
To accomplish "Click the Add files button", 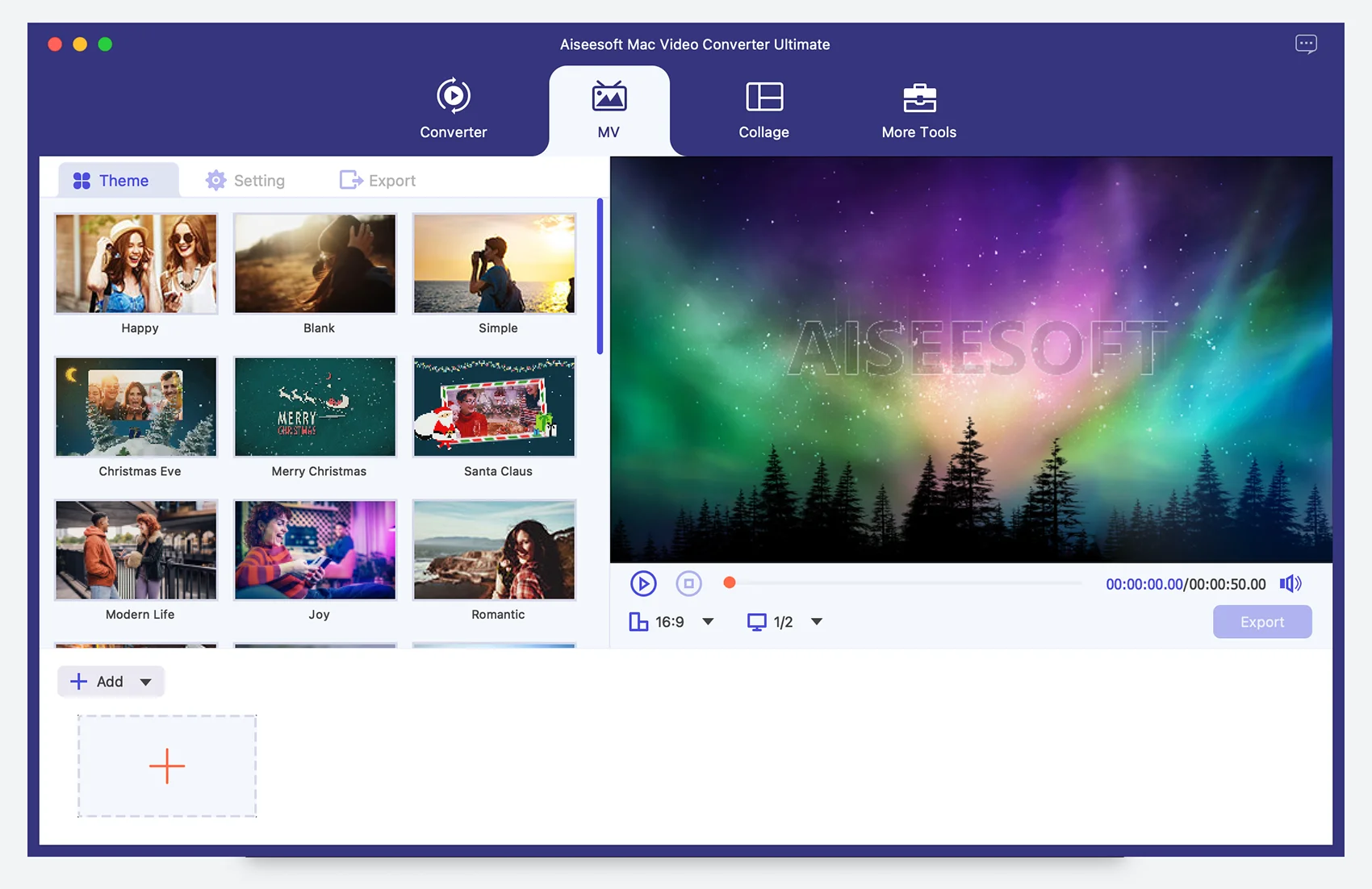I will click(x=98, y=682).
